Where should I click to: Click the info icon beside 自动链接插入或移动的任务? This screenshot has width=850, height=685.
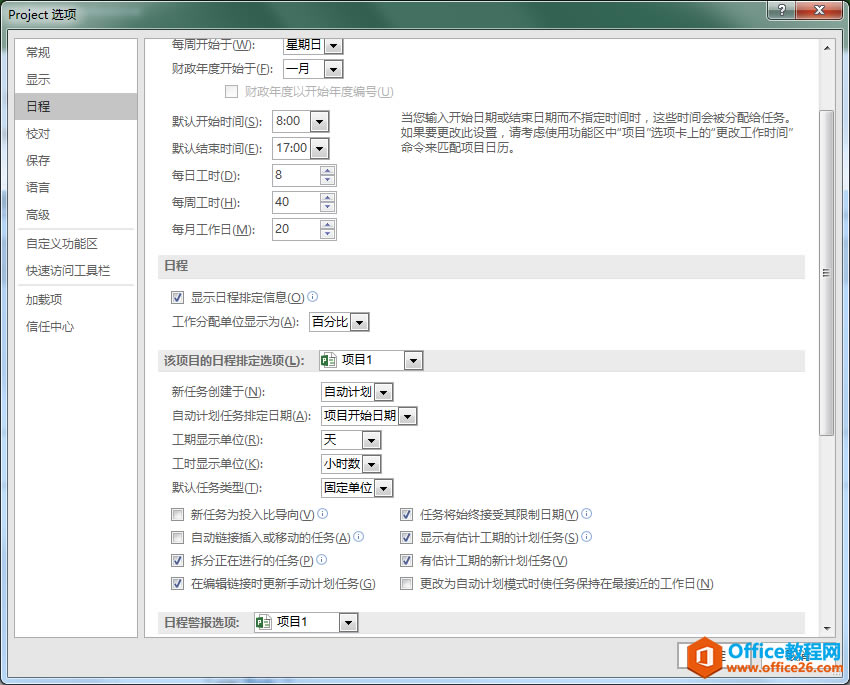(x=358, y=537)
